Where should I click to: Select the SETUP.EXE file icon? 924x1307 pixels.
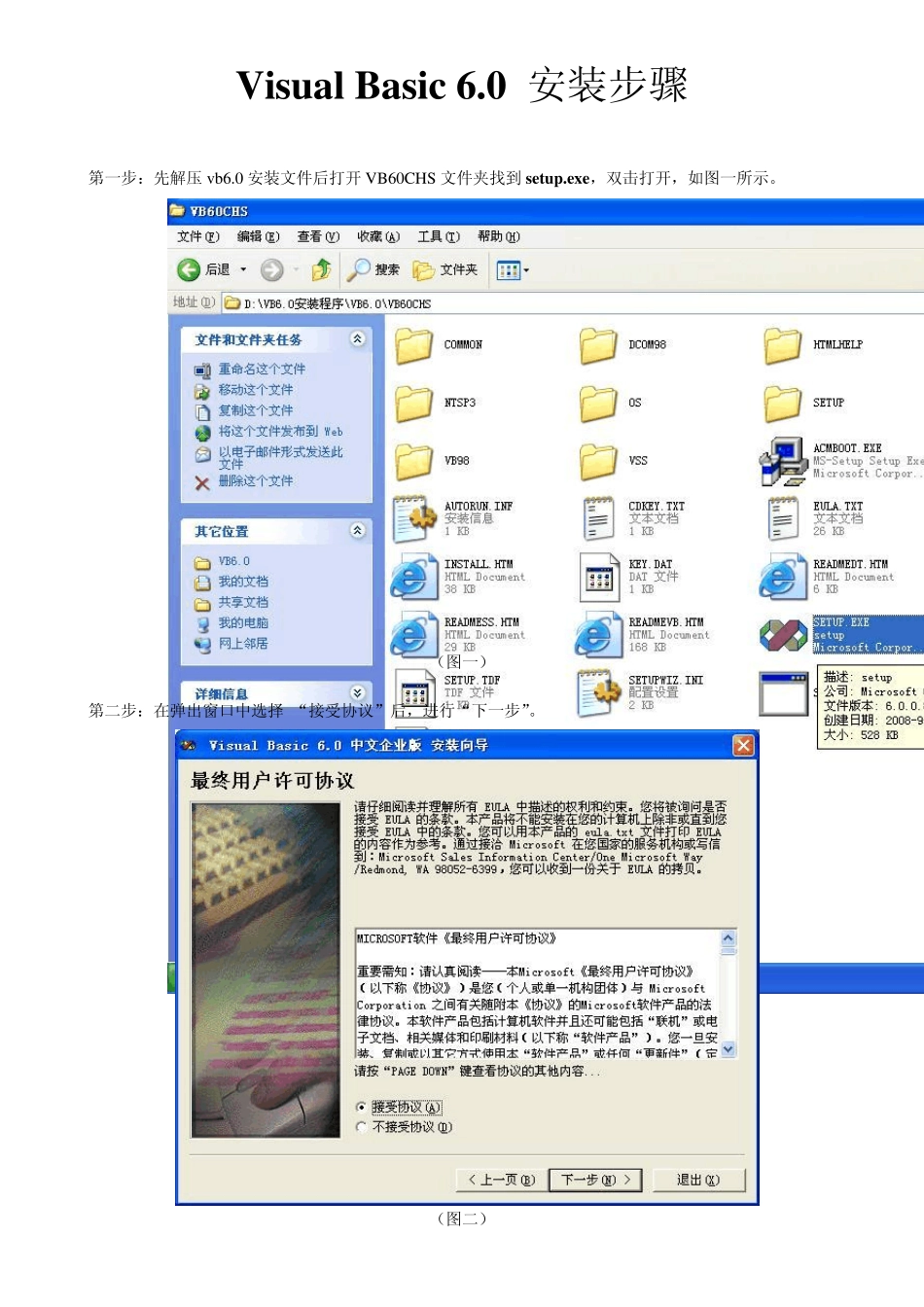click(x=783, y=635)
